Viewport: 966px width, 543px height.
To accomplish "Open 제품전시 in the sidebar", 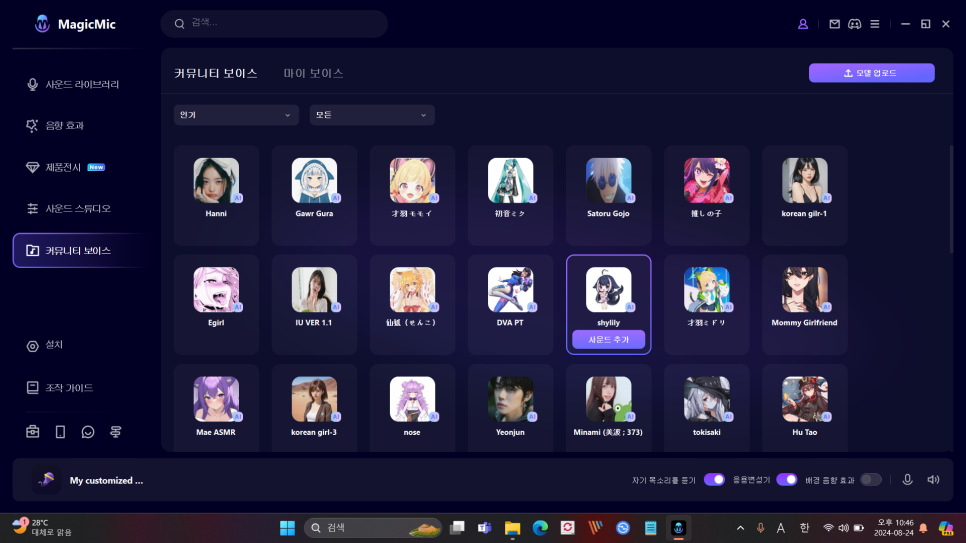I will 65,167.
